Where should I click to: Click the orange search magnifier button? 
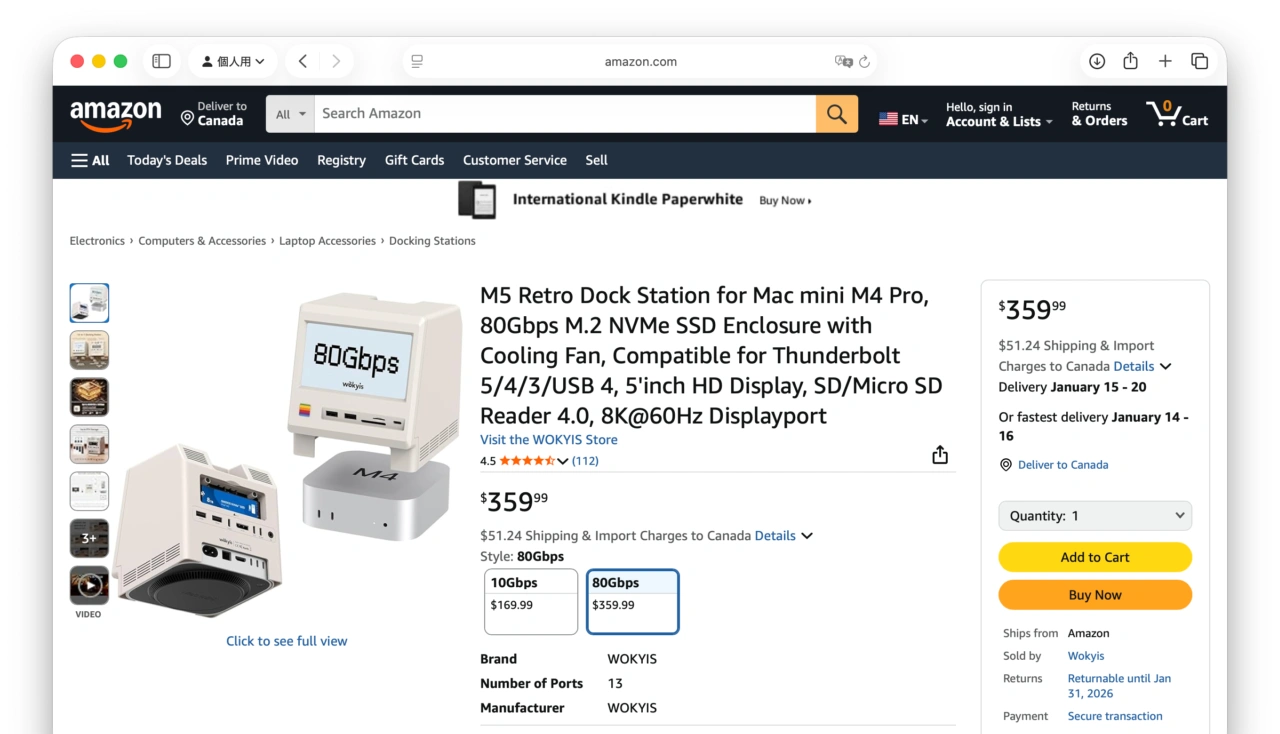[x=837, y=114]
